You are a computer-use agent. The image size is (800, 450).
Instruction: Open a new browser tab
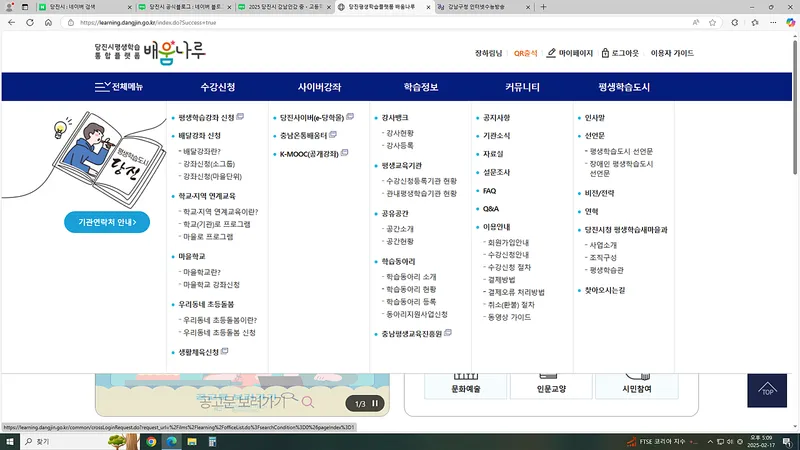tap(543, 6)
